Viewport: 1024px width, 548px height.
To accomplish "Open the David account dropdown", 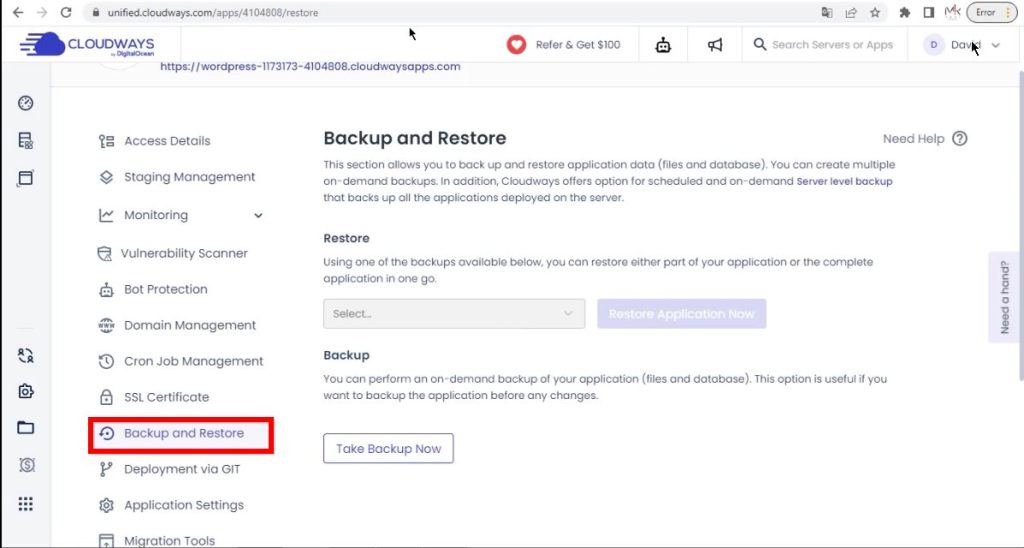I will [962, 45].
